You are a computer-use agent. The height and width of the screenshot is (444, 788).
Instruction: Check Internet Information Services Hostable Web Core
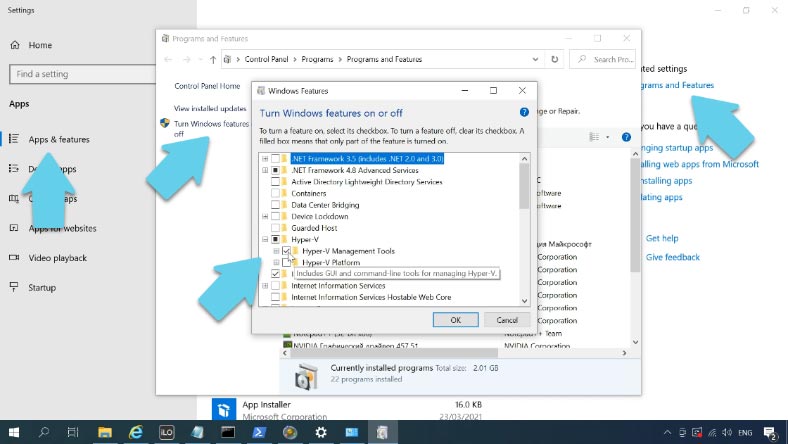click(x=275, y=297)
